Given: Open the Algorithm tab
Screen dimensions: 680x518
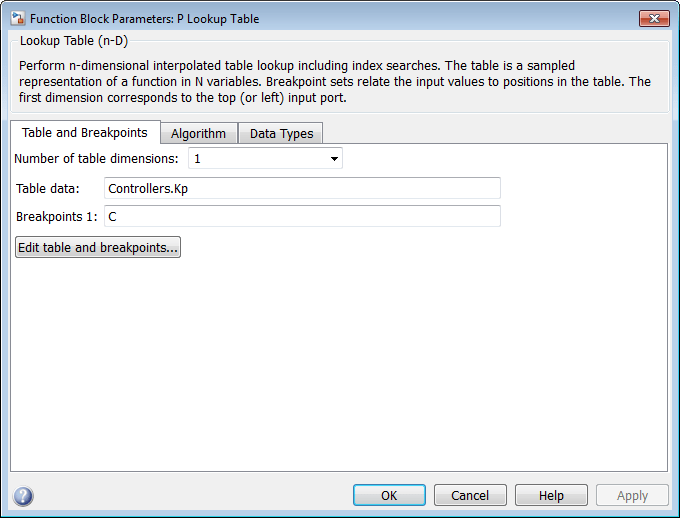Looking at the screenshot, I should (x=198, y=134).
